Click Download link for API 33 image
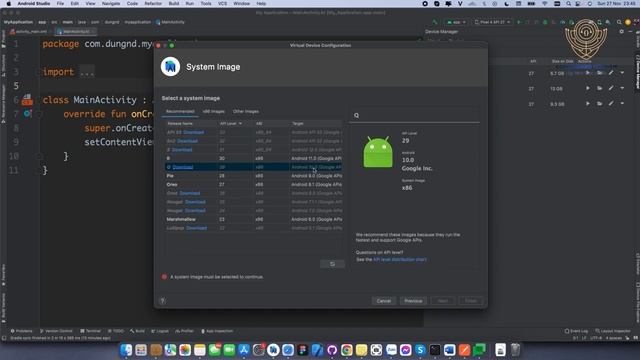This screenshot has height=360, width=640. [x=193, y=132]
